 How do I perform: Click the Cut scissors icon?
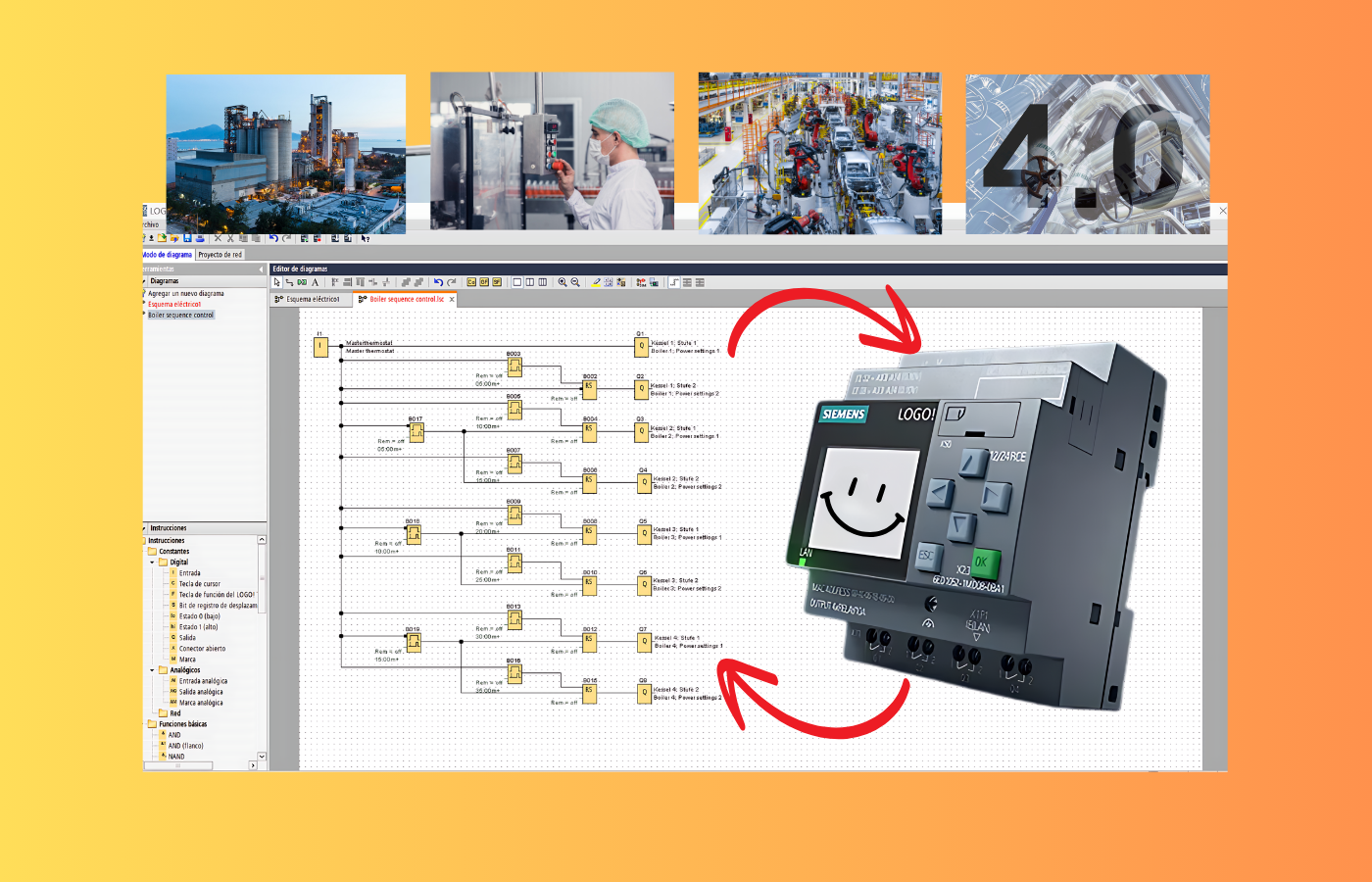[230, 238]
